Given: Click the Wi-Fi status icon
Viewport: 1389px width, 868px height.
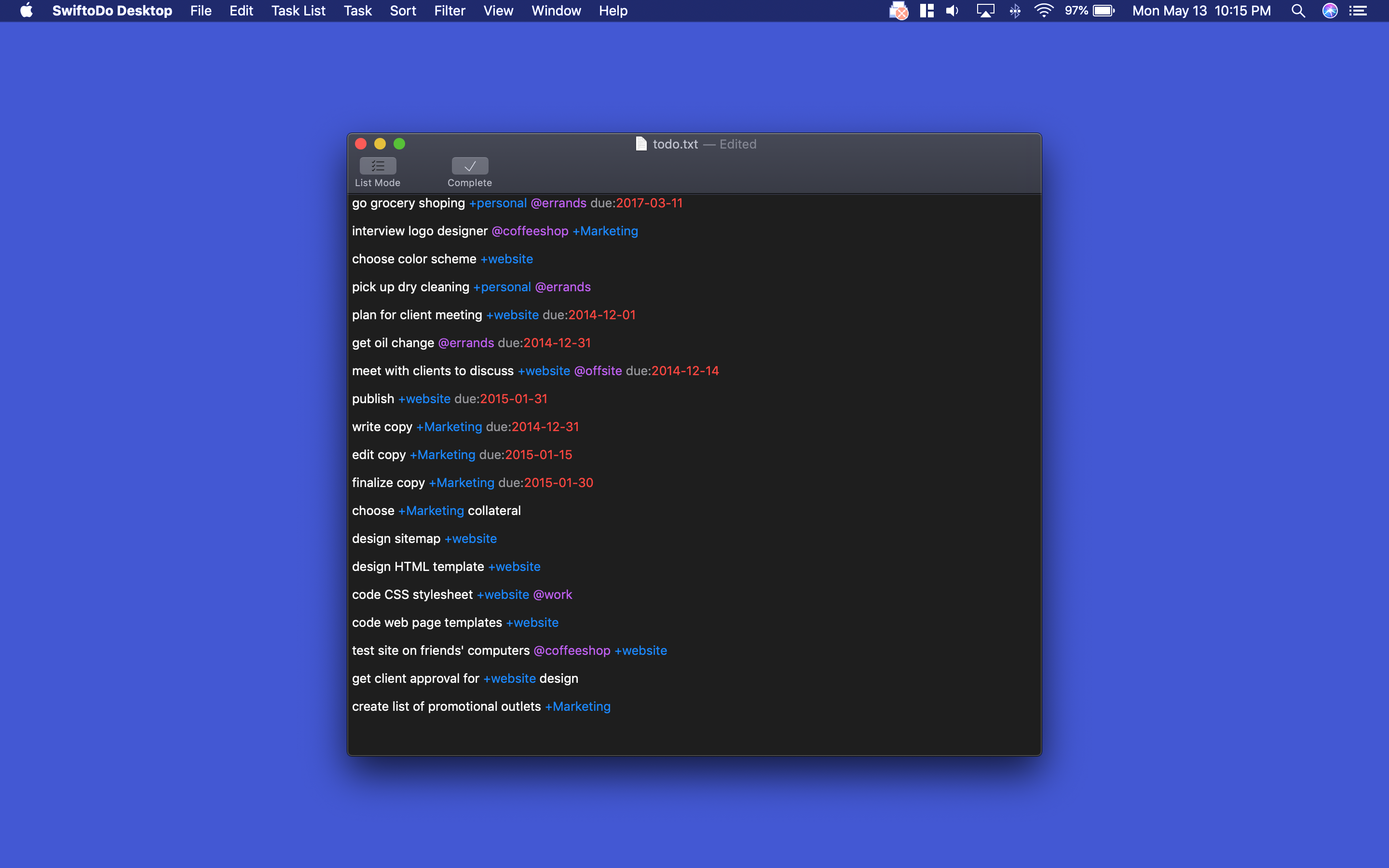Looking at the screenshot, I should tap(1044, 10).
